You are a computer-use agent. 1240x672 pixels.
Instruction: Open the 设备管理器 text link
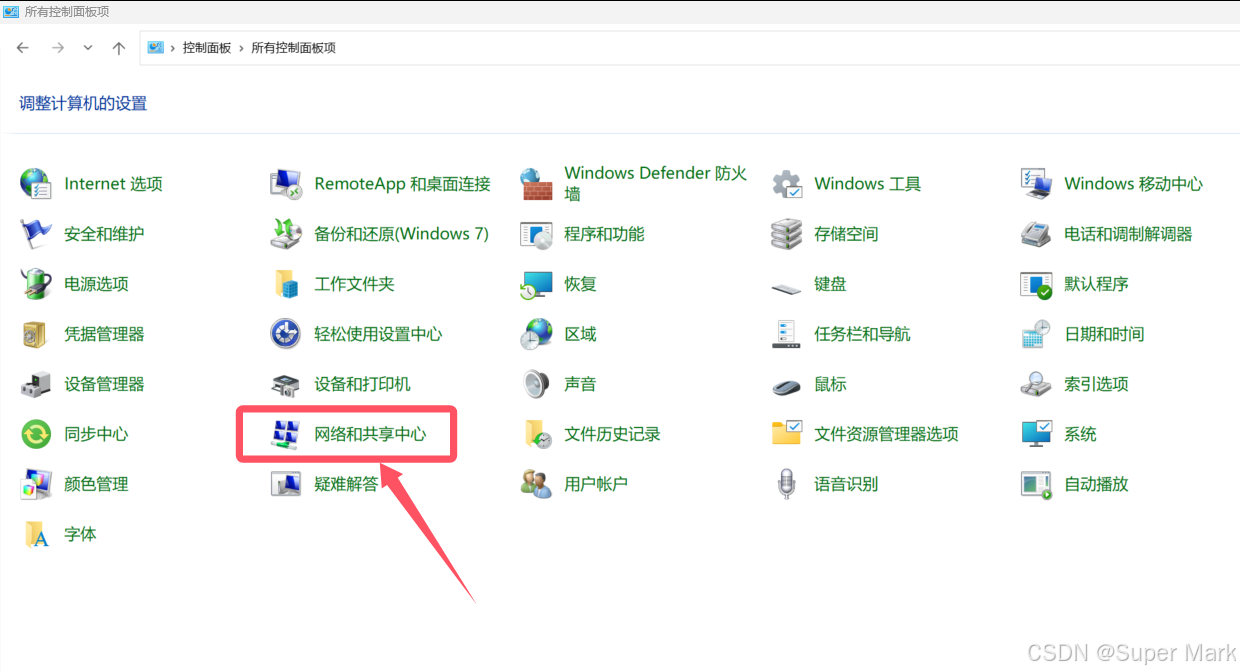point(104,384)
